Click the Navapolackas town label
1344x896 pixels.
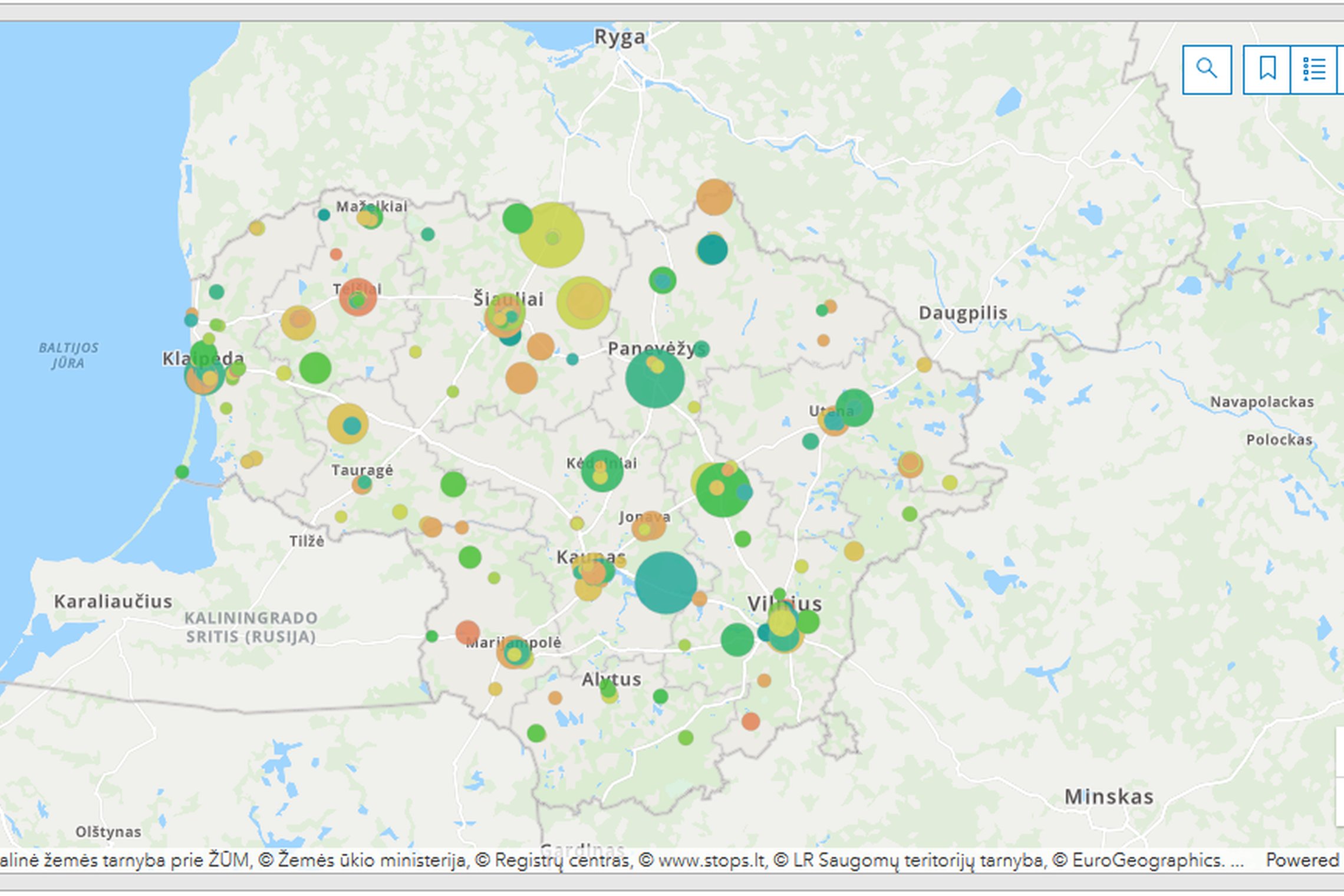pos(1262,402)
